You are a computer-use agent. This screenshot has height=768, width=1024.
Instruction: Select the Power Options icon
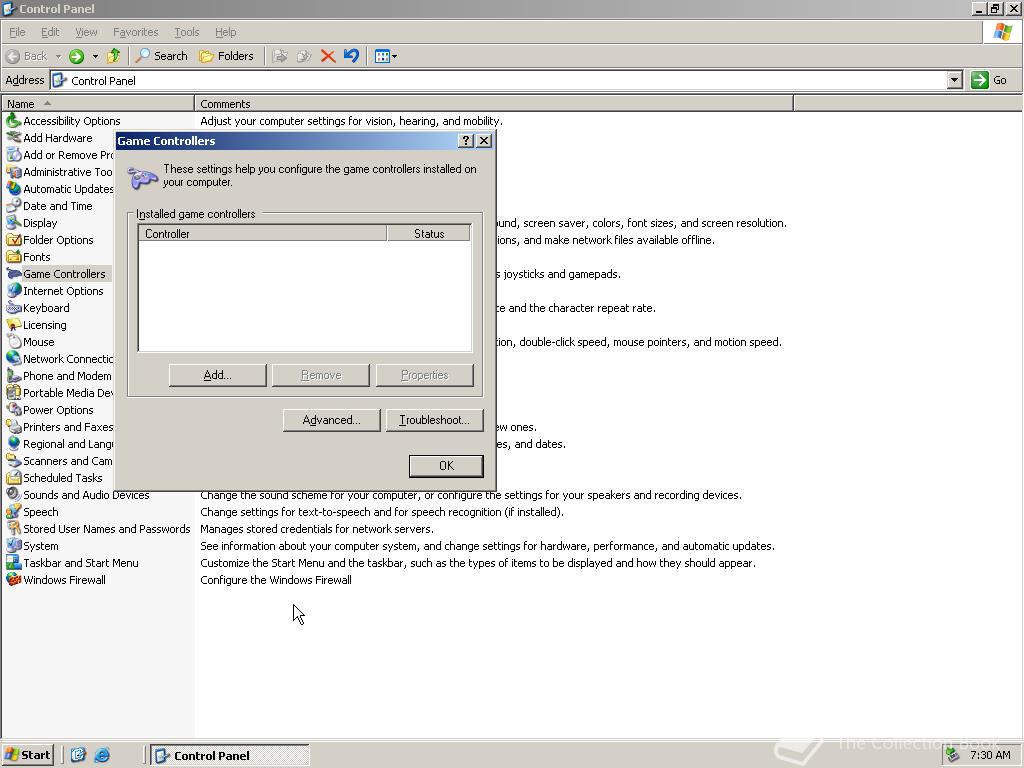pos(13,409)
